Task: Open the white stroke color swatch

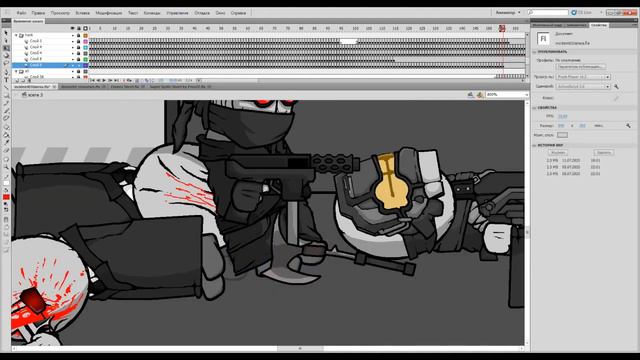Action: (x=6, y=183)
